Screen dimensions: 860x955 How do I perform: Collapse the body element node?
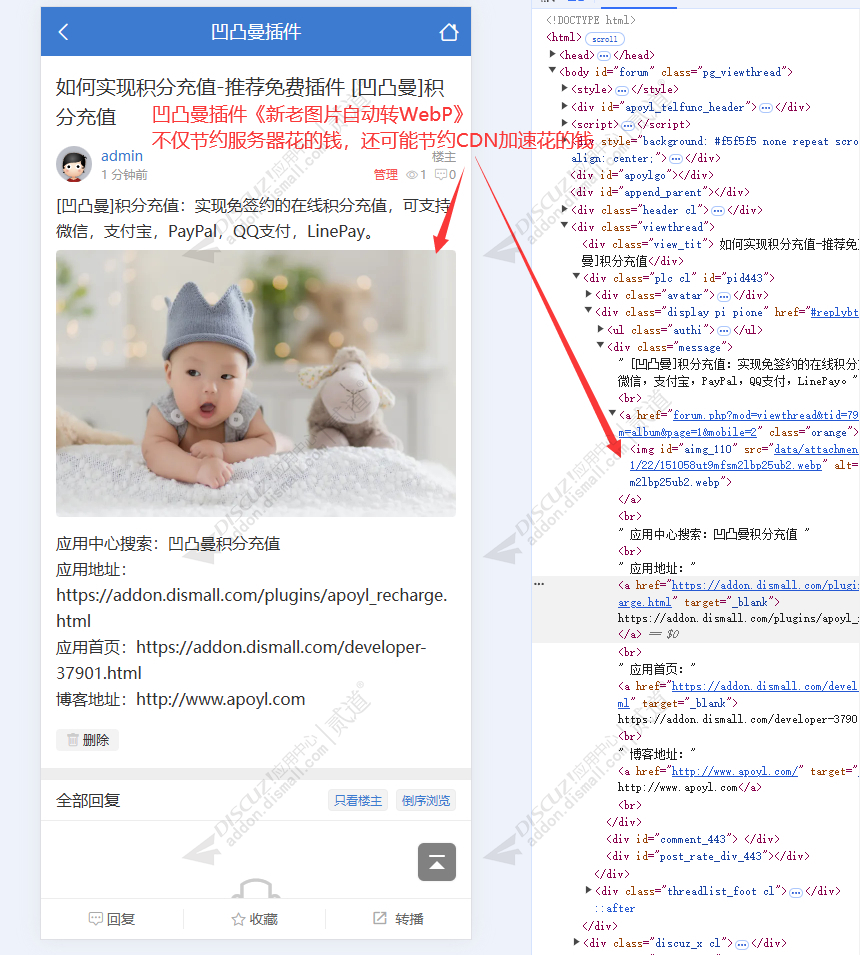552,71
